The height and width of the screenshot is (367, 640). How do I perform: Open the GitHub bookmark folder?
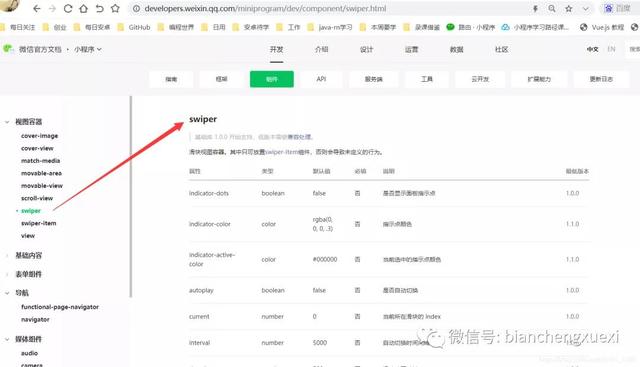pyautogui.click(x=134, y=27)
